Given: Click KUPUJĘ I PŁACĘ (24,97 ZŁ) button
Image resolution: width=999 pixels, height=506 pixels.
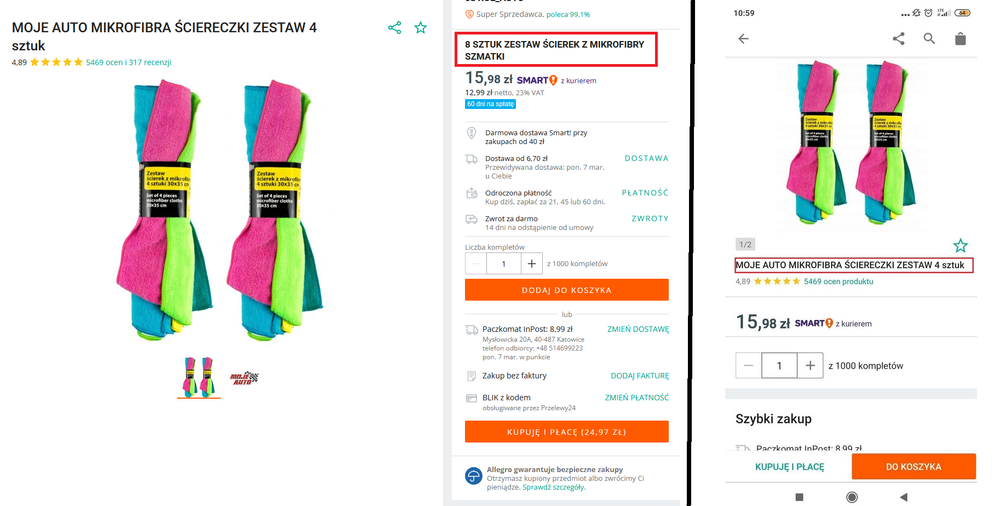Looking at the screenshot, I should 566,432.
